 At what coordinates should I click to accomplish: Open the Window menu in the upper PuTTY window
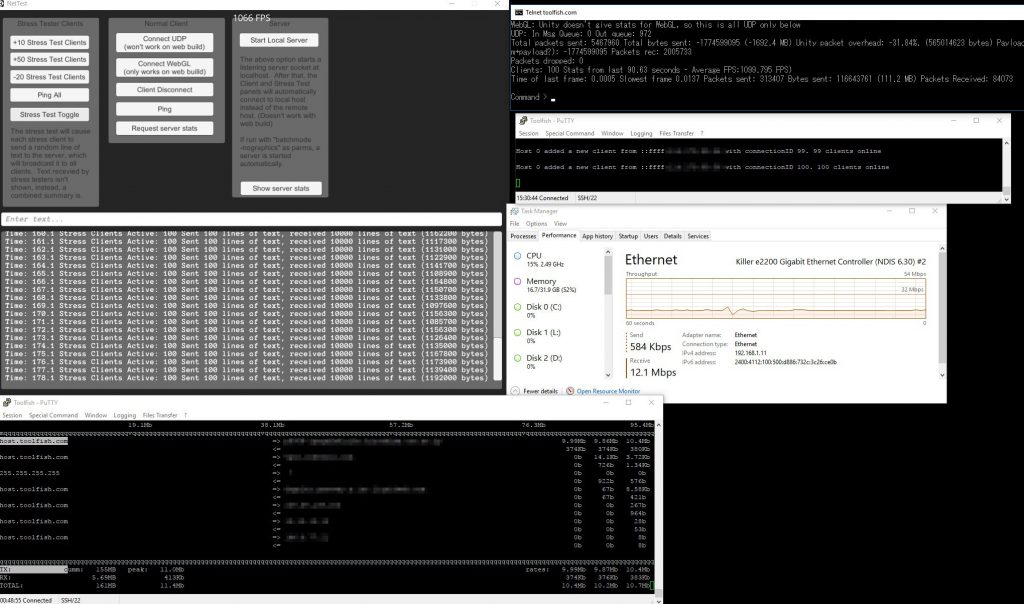tap(612, 133)
